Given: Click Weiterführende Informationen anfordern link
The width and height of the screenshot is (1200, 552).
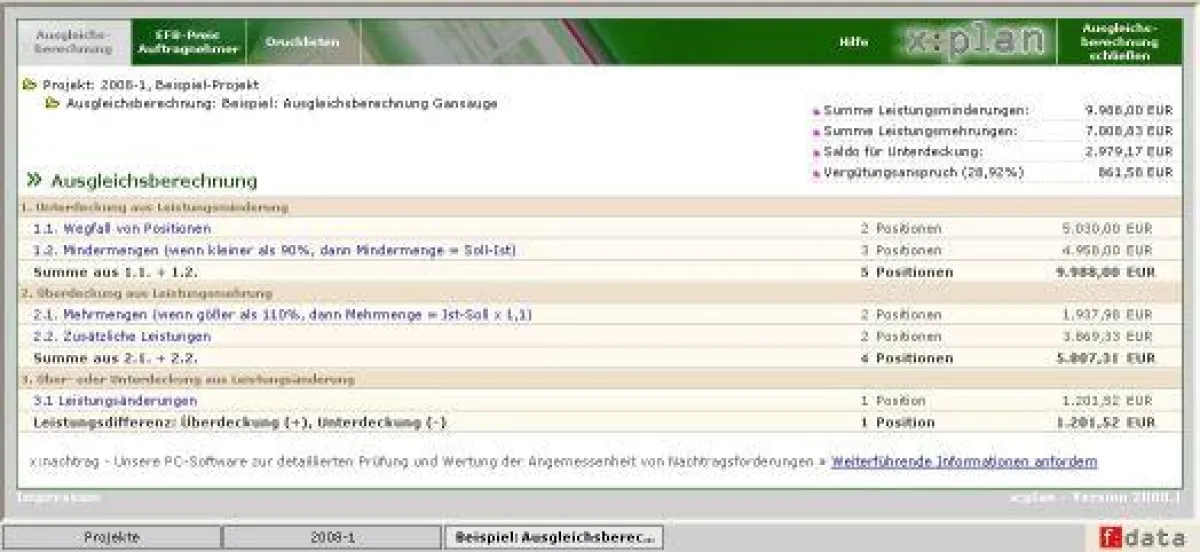Looking at the screenshot, I should (964, 462).
